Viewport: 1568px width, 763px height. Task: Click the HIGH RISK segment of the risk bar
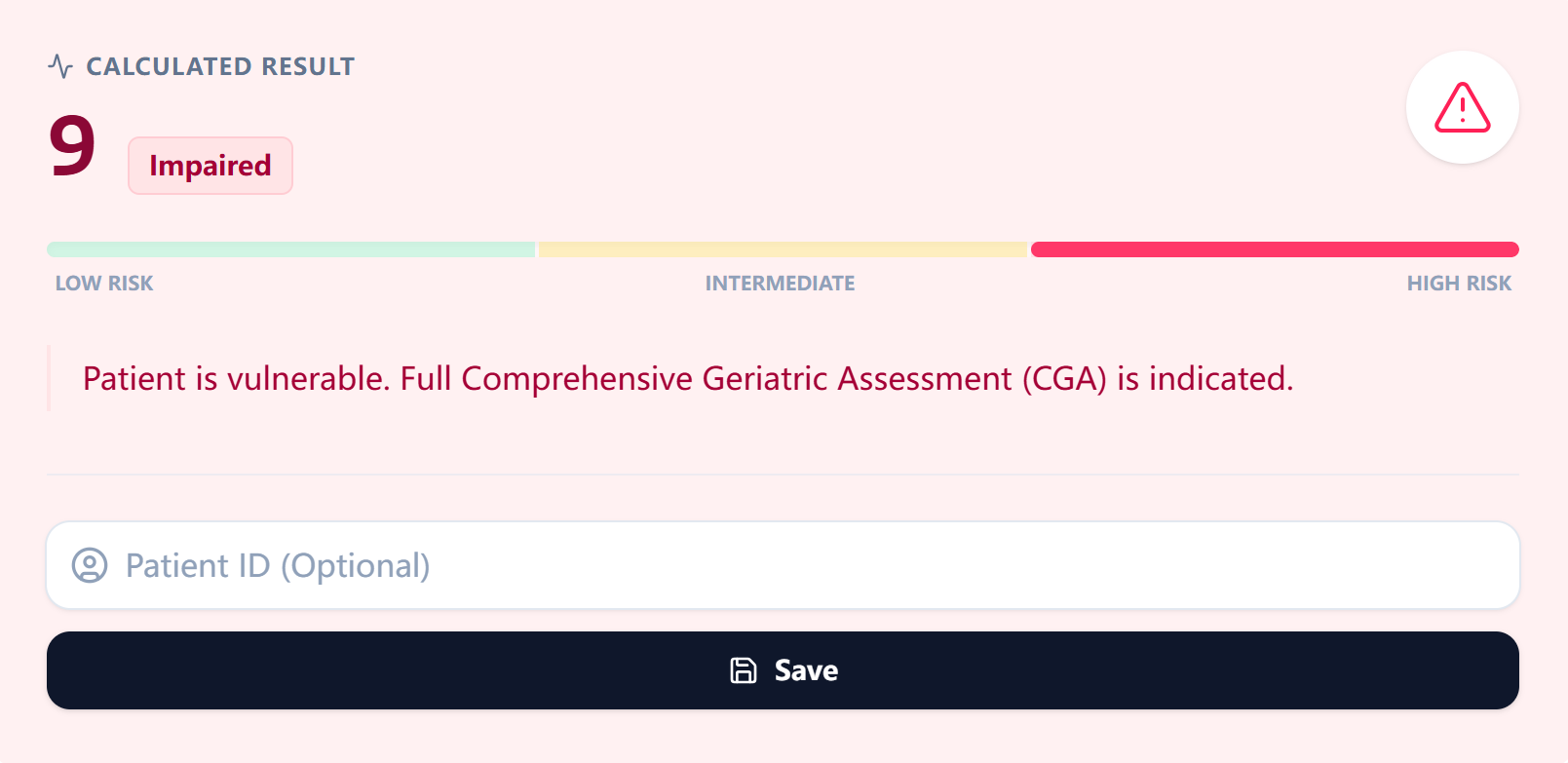click(1275, 248)
